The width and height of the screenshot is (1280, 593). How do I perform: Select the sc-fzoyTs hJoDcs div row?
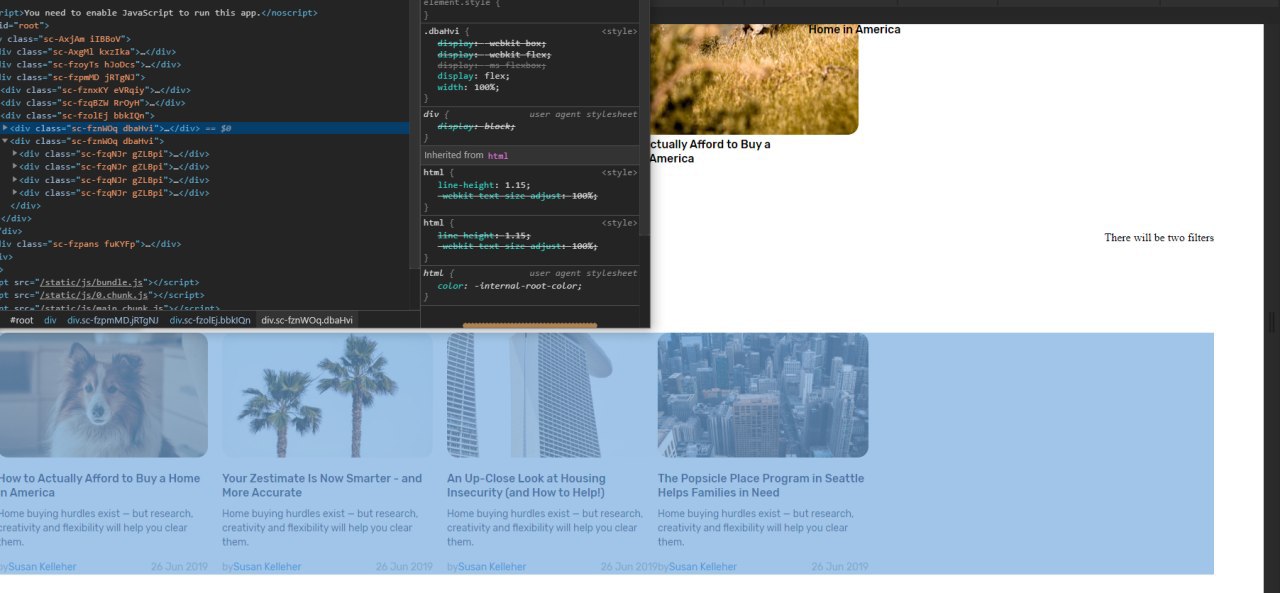click(205, 64)
